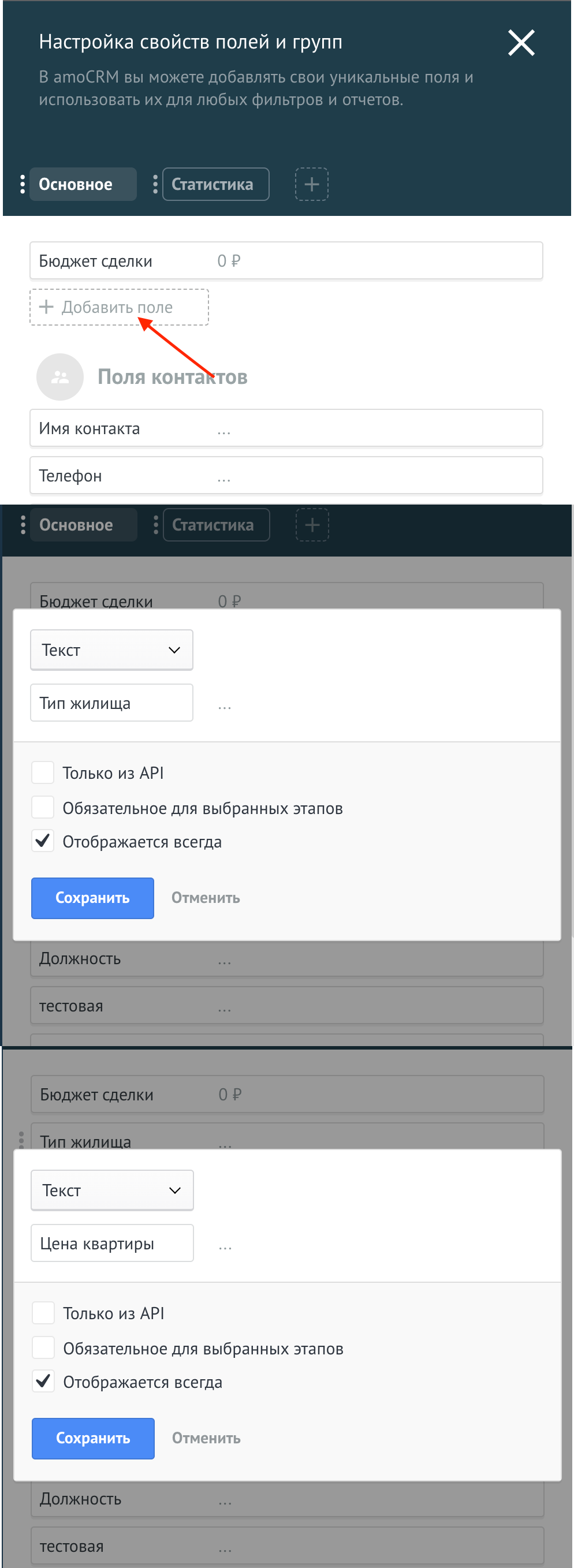Close the field settings panel with the X
This screenshot has width=574, height=1568.
coord(521,43)
